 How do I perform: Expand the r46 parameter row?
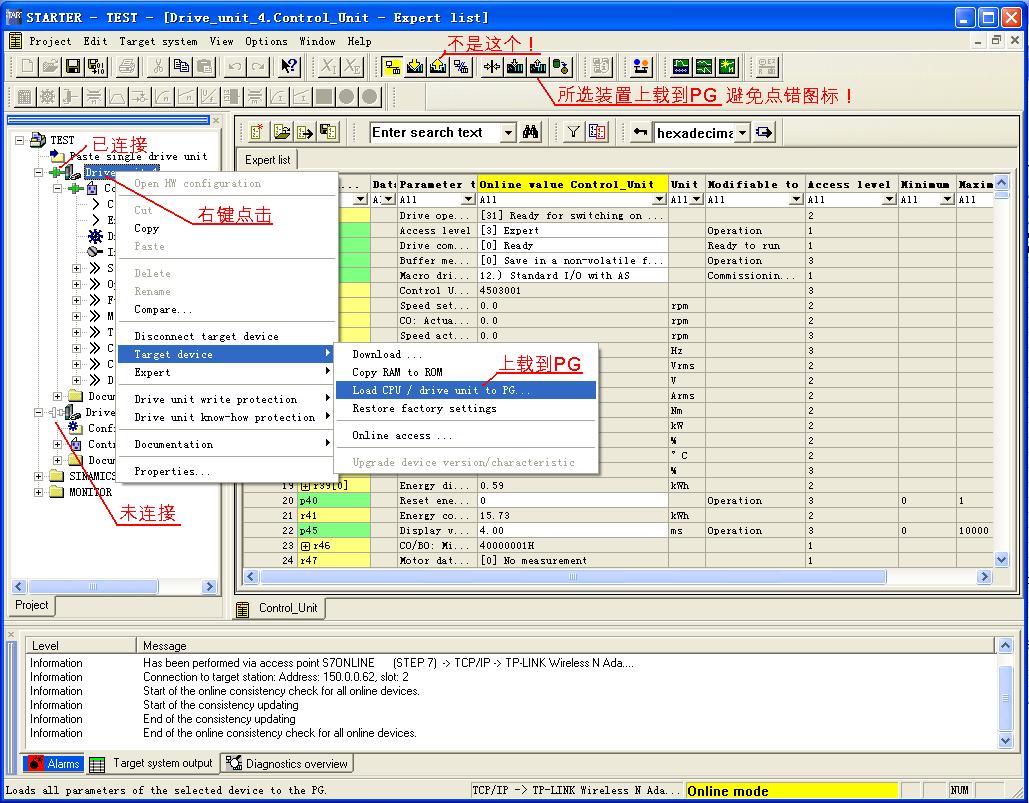pyautogui.click(x=306, y=546)
